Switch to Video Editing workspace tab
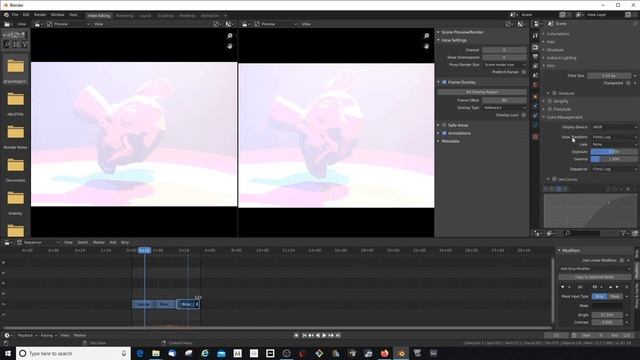This screenshot has height=360, width=640. click(x=99, y=16)
